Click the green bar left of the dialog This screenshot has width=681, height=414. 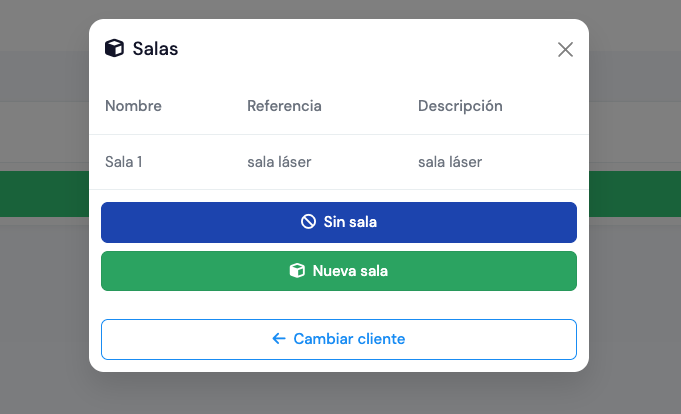pos(44,194)
